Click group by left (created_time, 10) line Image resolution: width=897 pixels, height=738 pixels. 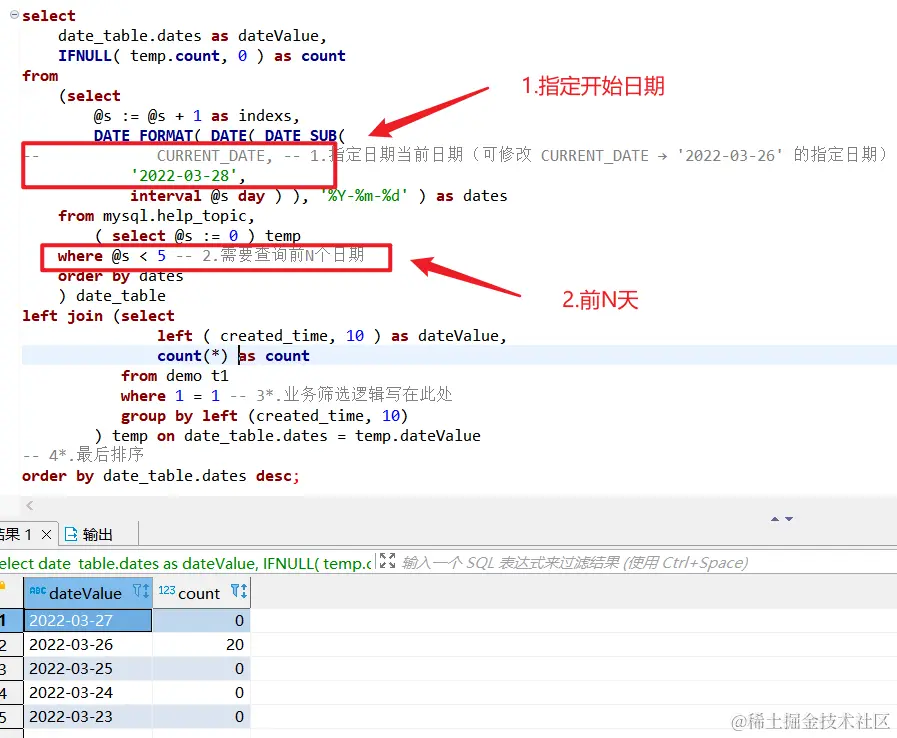tap(264, 416)
